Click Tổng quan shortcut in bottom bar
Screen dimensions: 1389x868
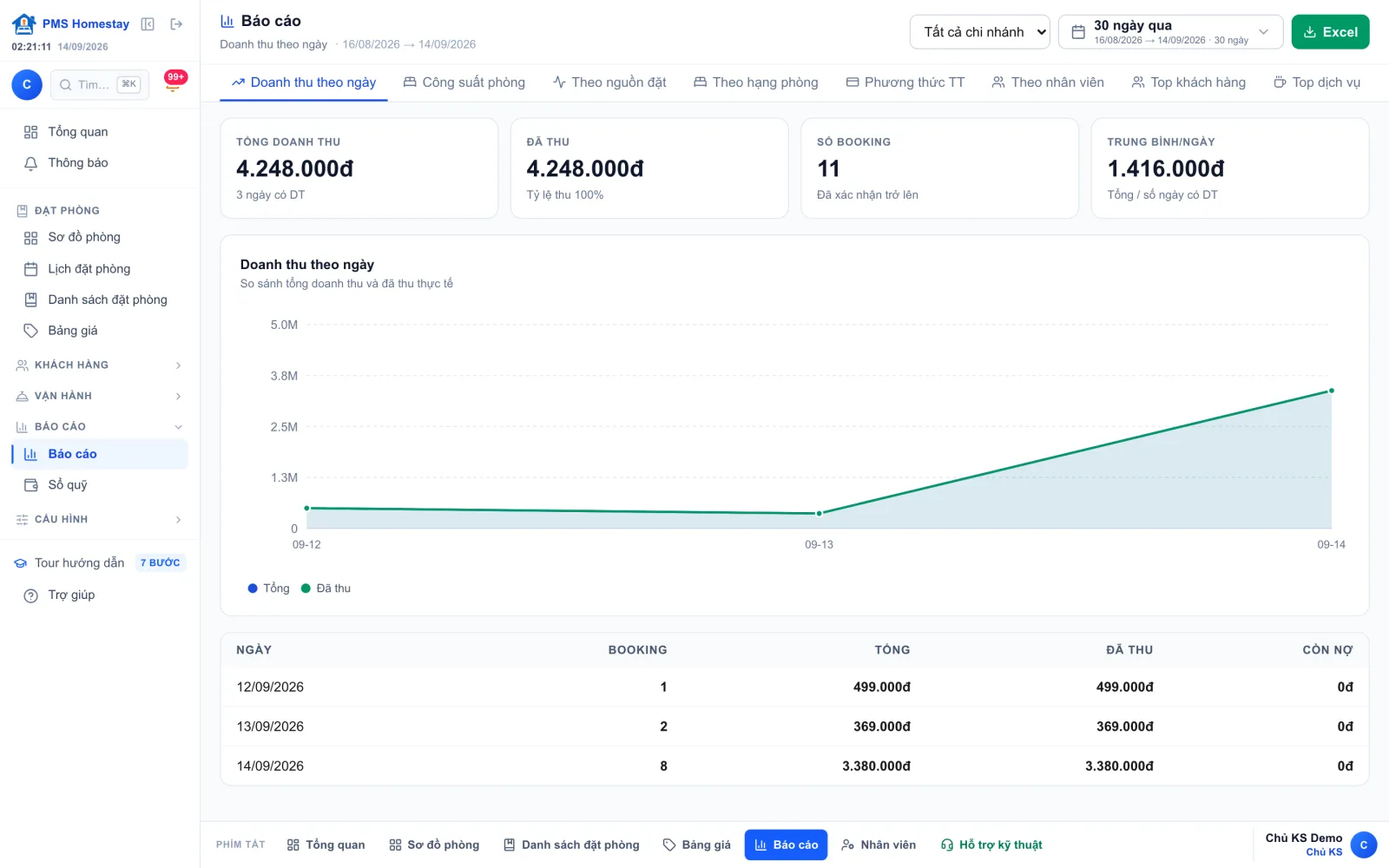(x=326, y=845)
